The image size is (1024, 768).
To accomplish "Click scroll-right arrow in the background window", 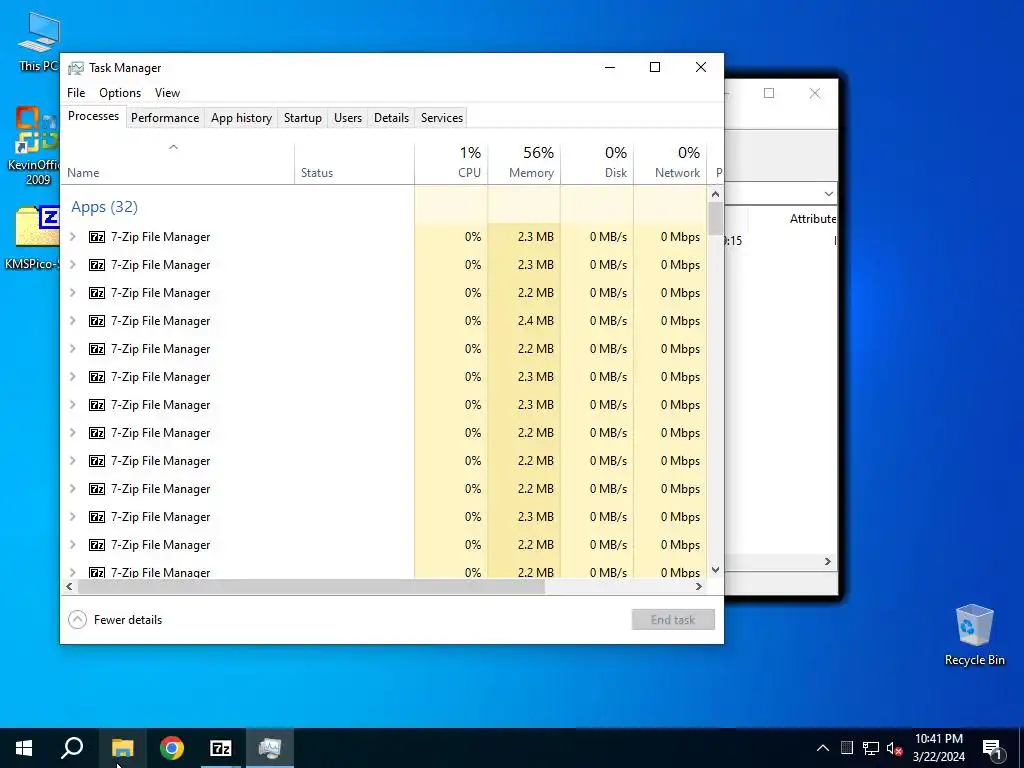I will [x=827, y=562].
